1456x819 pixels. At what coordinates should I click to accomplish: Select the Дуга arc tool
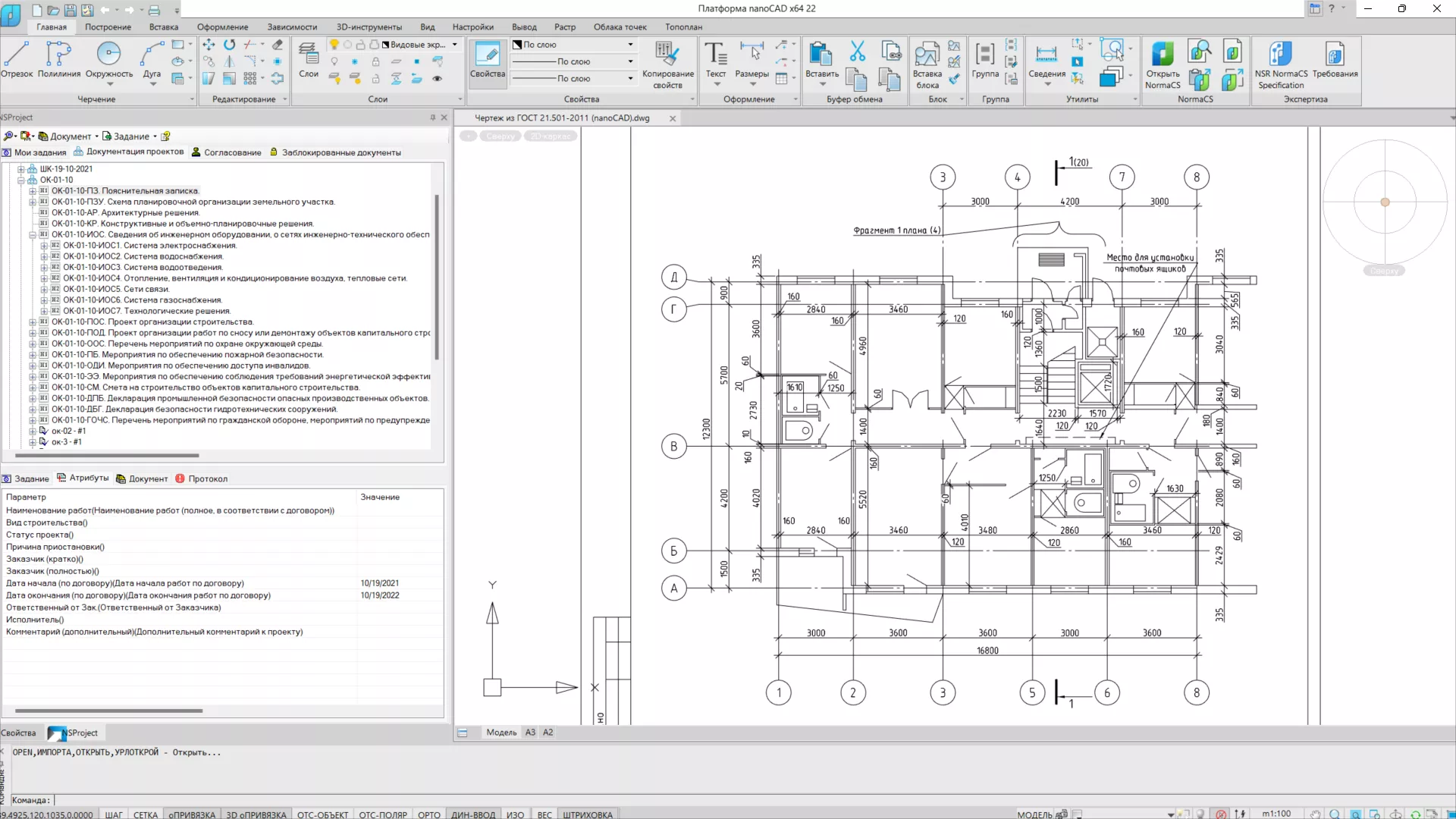[x=152, y=59]
